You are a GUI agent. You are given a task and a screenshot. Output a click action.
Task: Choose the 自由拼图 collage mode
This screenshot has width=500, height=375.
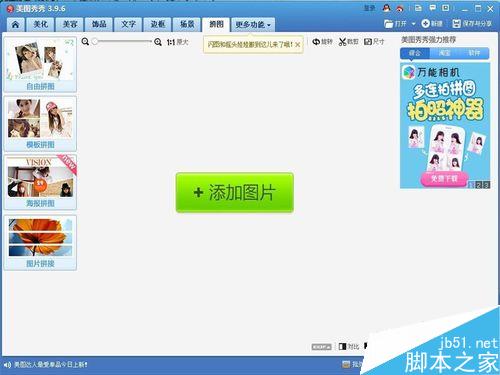point(40,64)
